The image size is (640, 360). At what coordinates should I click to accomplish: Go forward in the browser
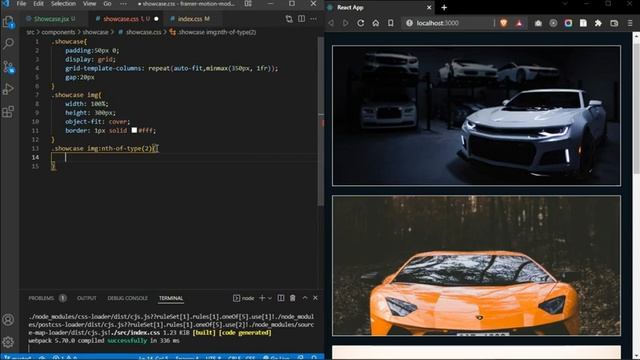pos(346,23)
